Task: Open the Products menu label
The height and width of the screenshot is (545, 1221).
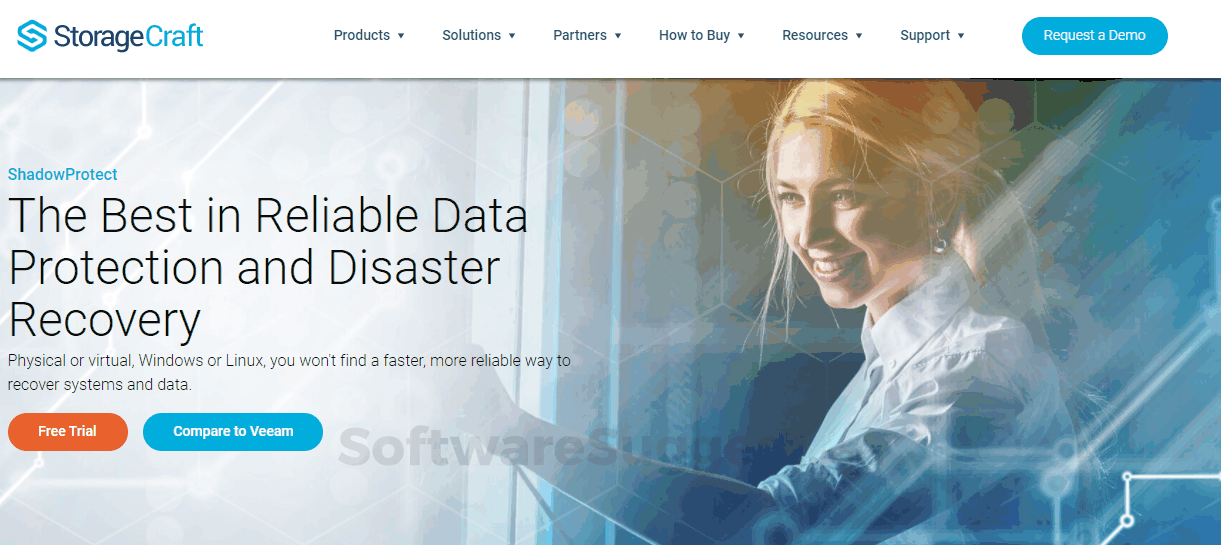Action: [x=362, y=35]
